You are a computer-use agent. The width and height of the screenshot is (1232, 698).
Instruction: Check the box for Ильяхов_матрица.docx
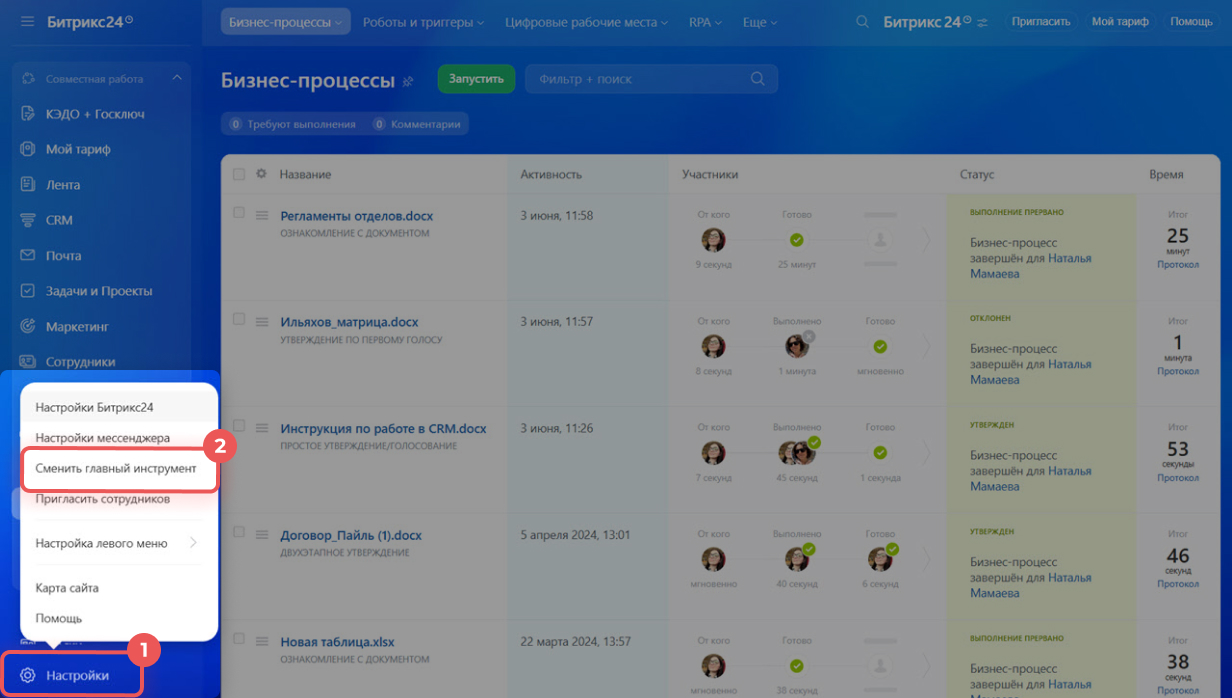tap(239, 319)
